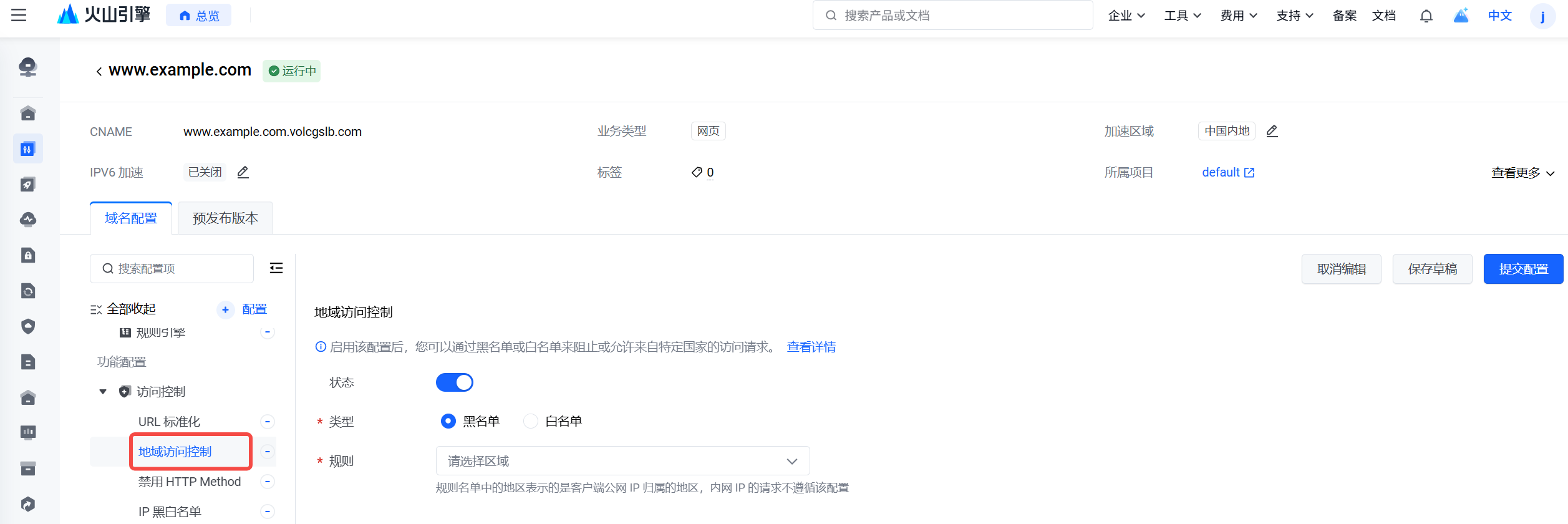The width and height of the screenshot is (1568, 524).
Task: Open 备案 in the top menu
Action: [1345, 16]
